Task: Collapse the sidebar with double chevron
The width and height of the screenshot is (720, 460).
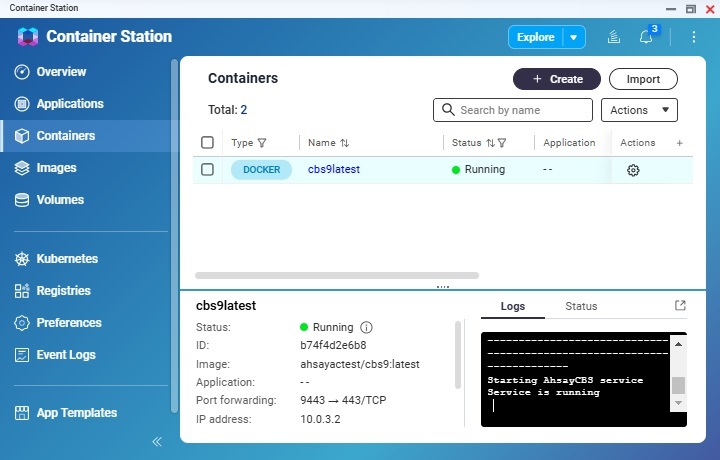Action: coord(157,441)
